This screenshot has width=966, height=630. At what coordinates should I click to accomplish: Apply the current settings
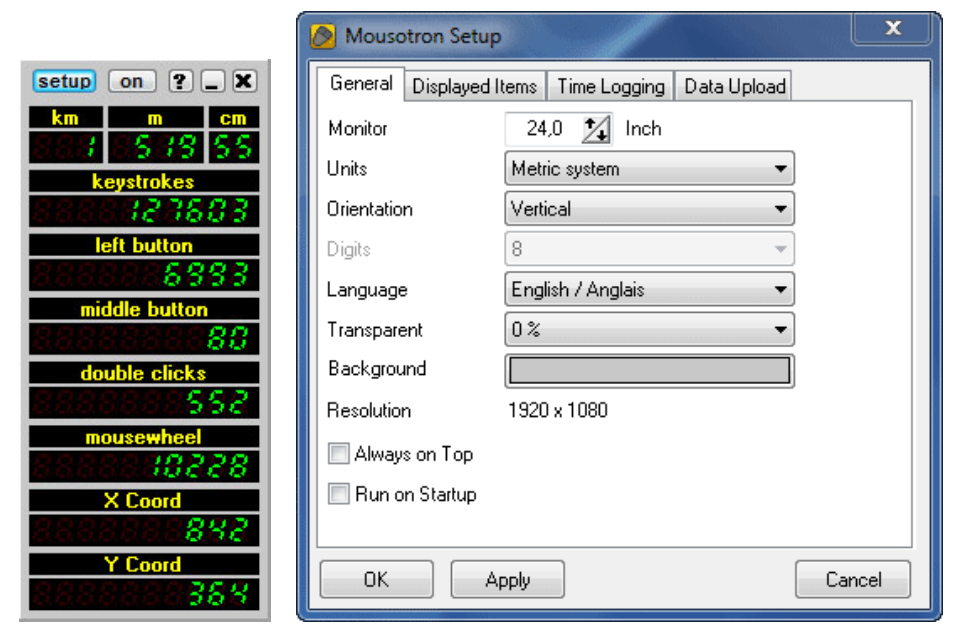pyautogui.click(x=508, y=579)
